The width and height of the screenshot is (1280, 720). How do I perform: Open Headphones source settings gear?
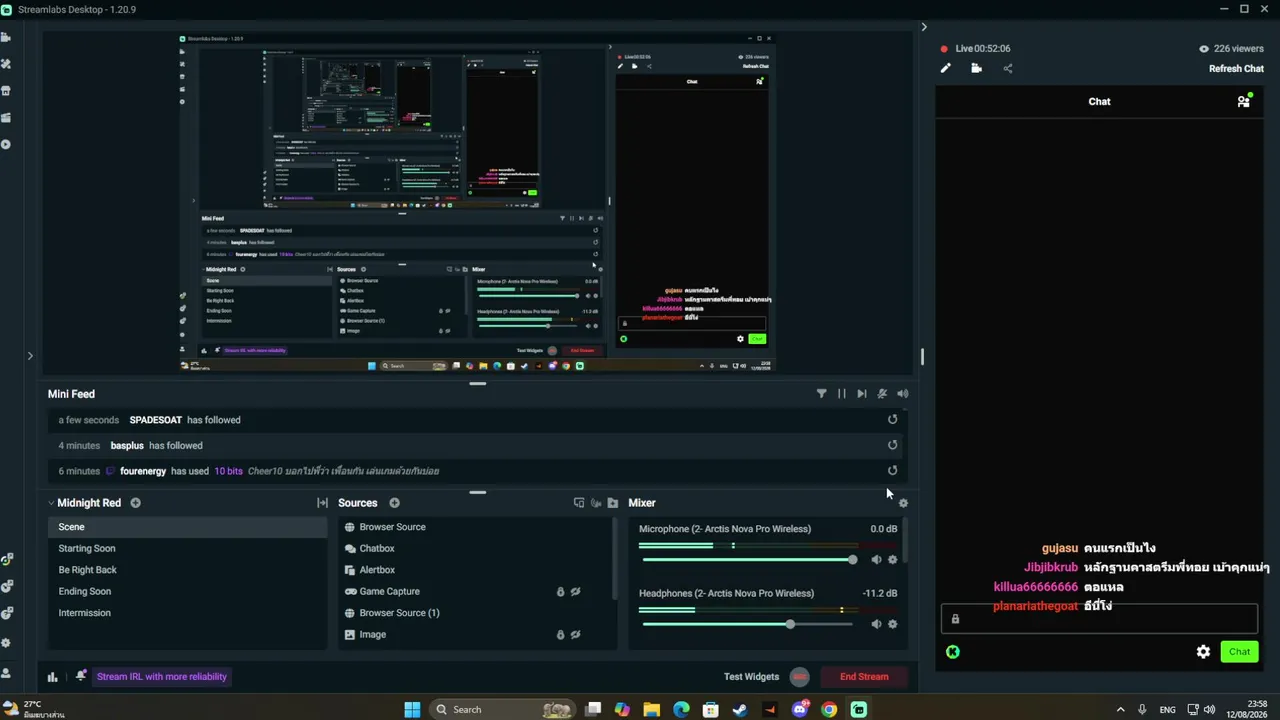click(x=893, y=624)
